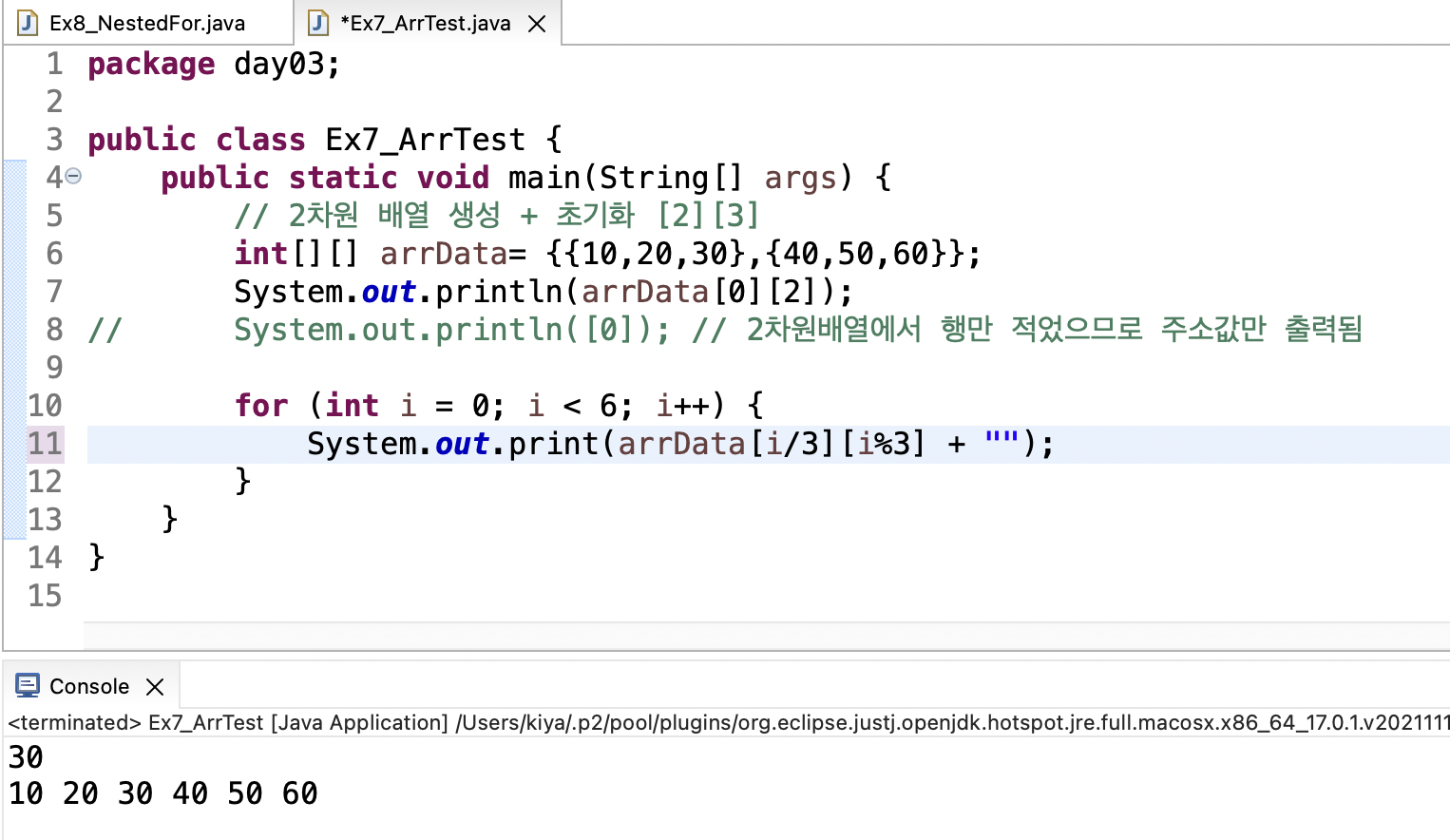Click the console output '10 20 30 40 50 60'
The width and height of the screenshot is (1450, 840).
tap(163, 793)
